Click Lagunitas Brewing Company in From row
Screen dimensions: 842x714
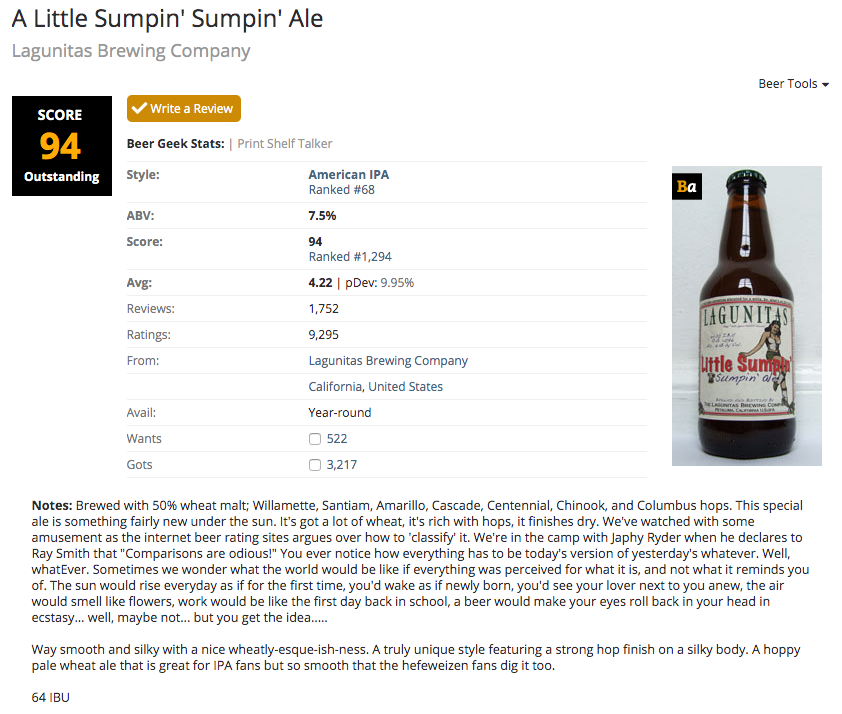click(388, 361)
